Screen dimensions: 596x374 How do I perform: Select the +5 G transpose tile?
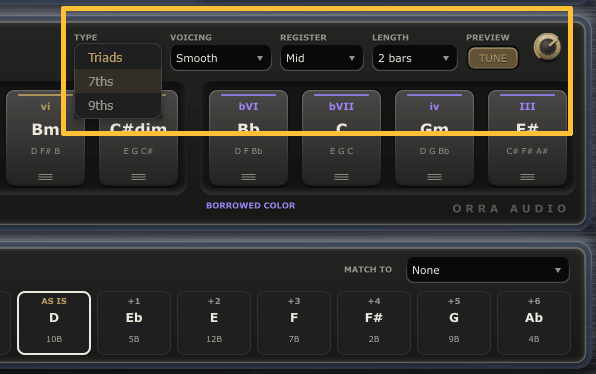(454, 323)
